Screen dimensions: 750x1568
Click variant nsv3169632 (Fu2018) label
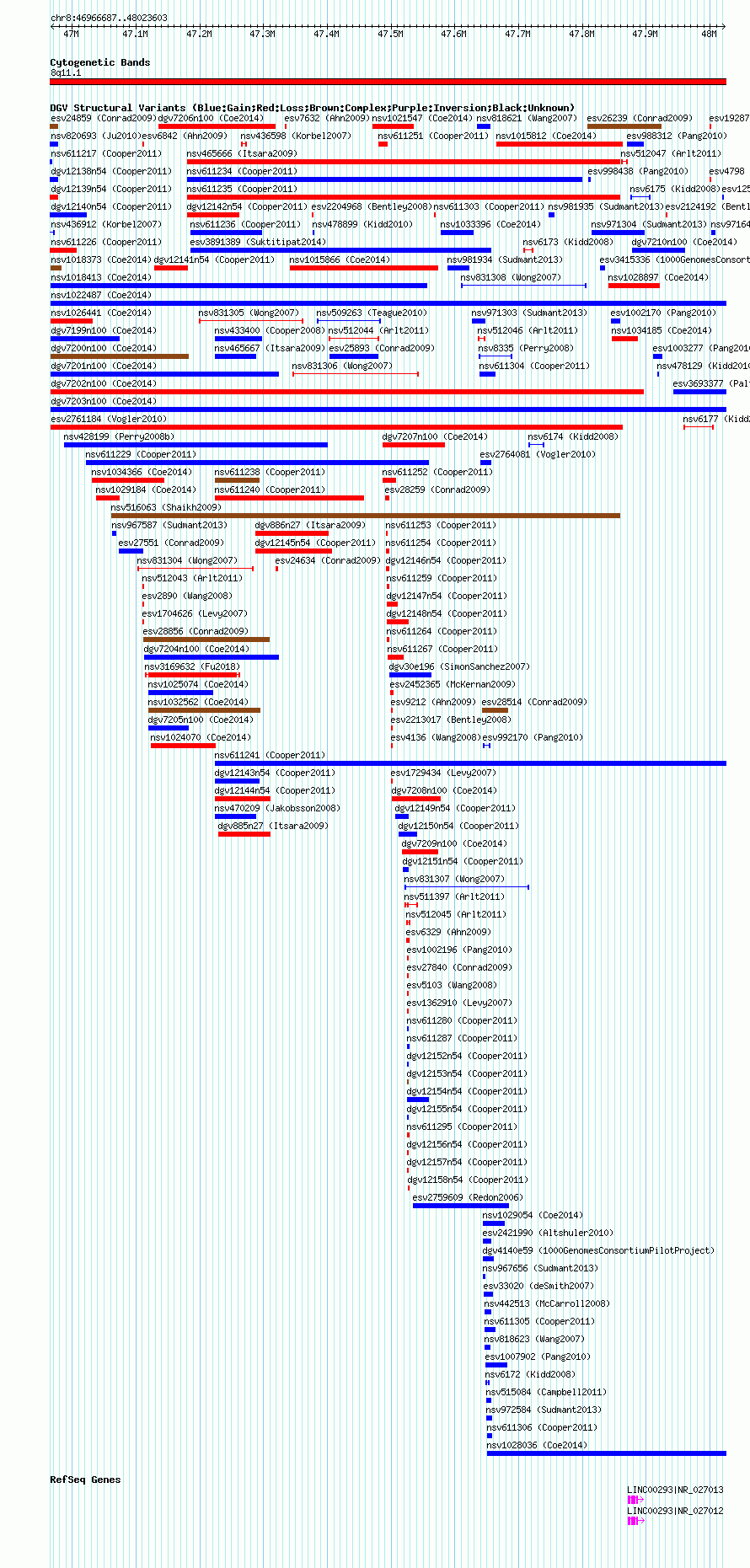pos(191,666)
